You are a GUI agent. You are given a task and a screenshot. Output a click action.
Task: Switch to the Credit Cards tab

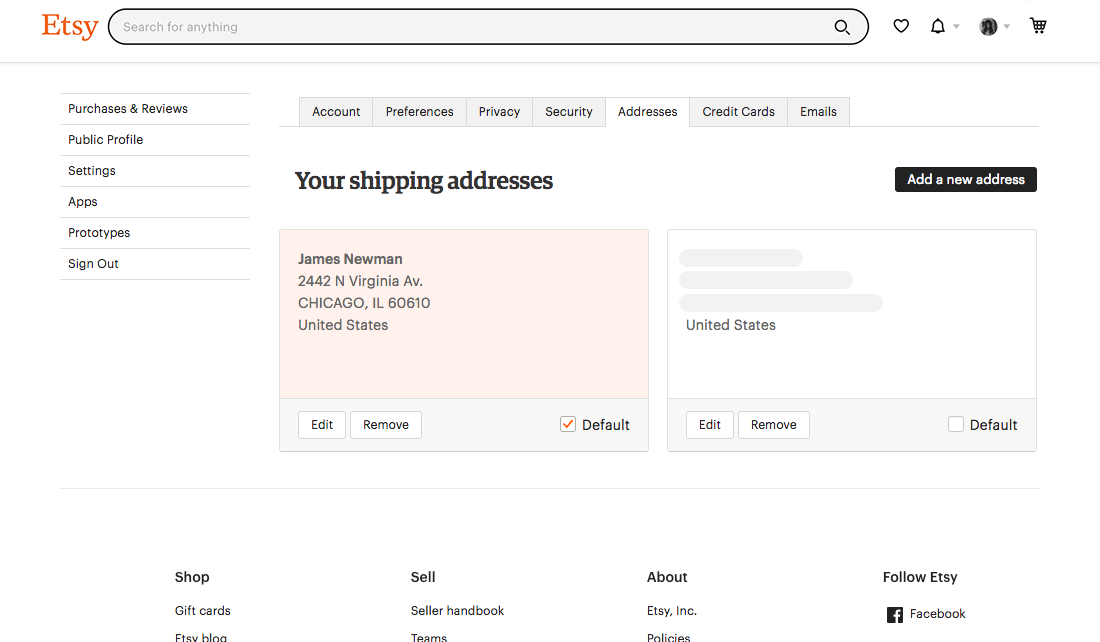click(x=738, y=111)
